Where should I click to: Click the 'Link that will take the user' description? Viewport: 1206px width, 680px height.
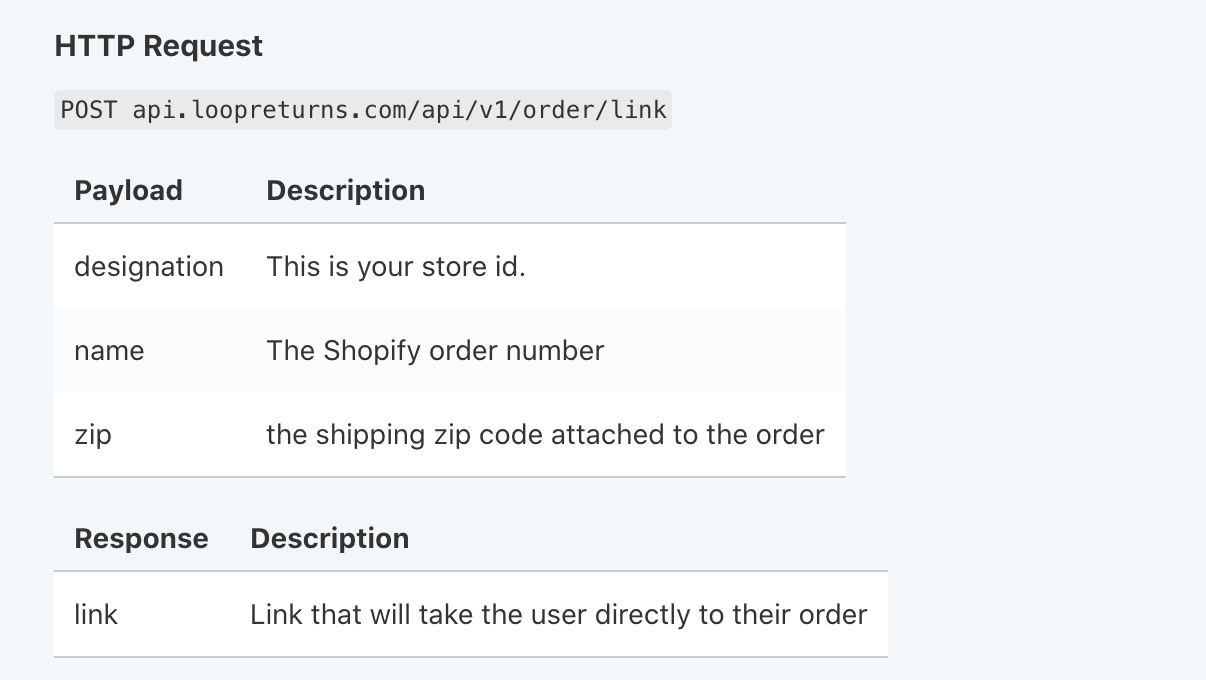(558, 614)
